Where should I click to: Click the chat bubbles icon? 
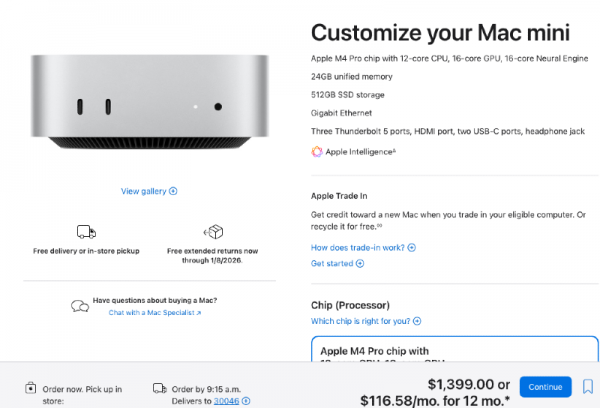click(80, 305)
